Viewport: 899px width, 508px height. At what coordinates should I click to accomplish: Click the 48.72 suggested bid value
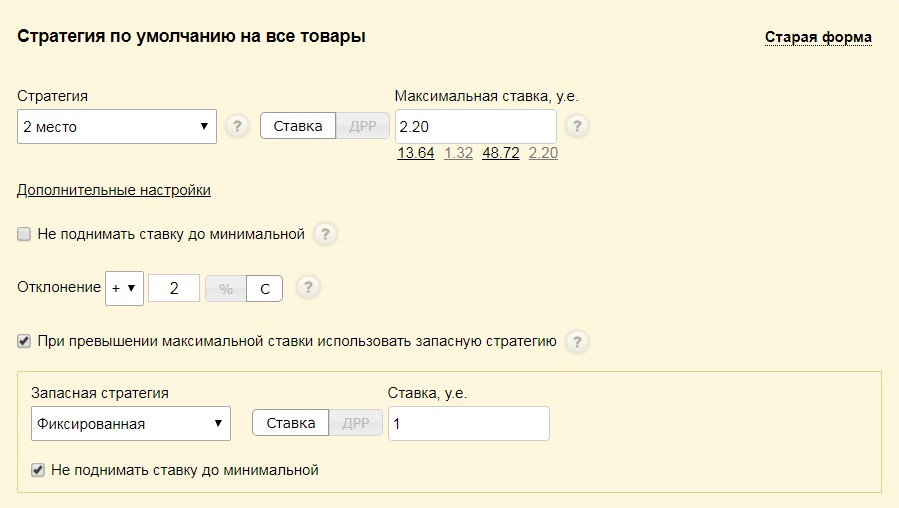(500, 153)
